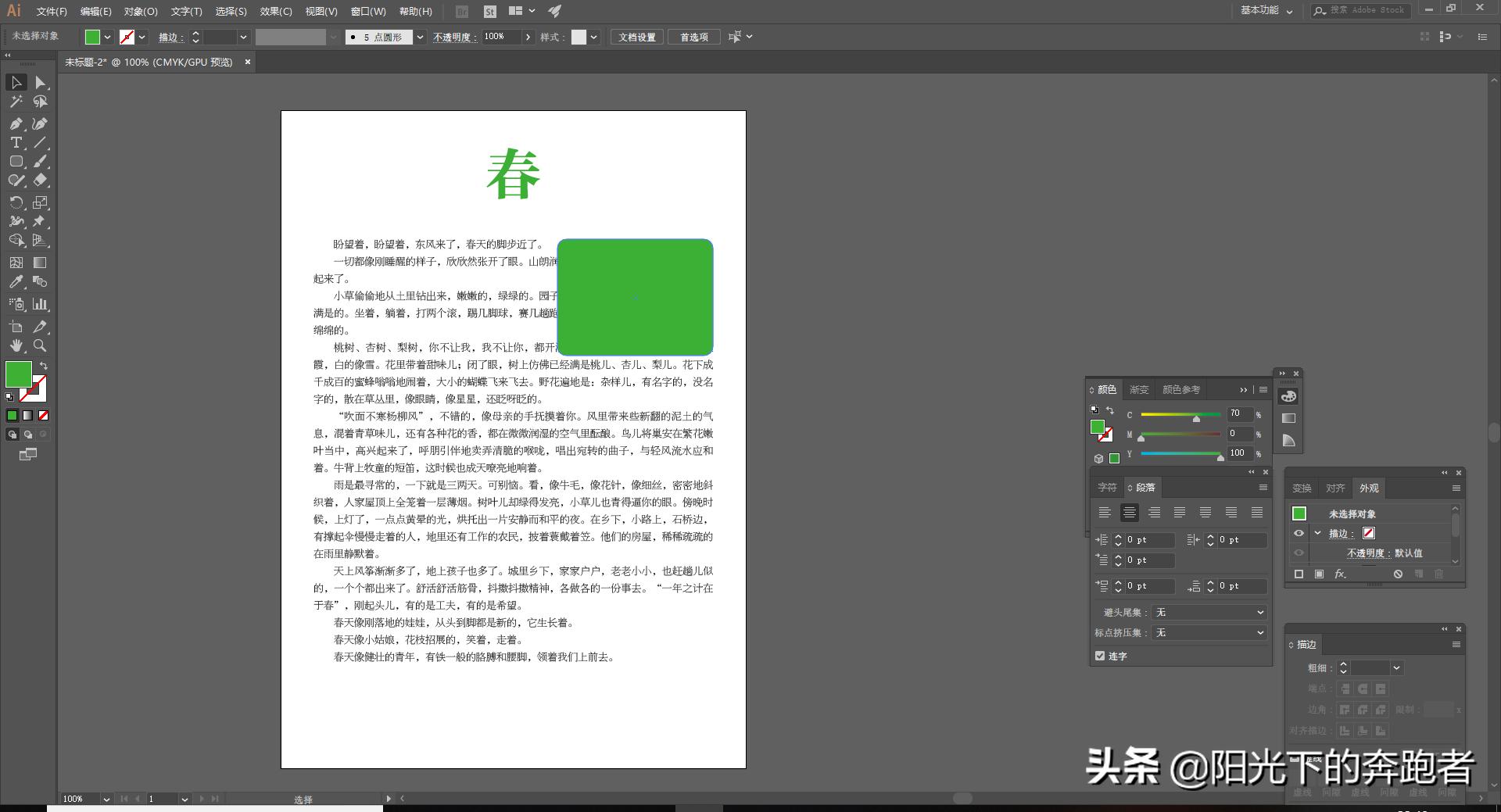Viewport: 1501px width, 812px height.
Task: Open the 对象(O) menu
Action: click(141, 11)
